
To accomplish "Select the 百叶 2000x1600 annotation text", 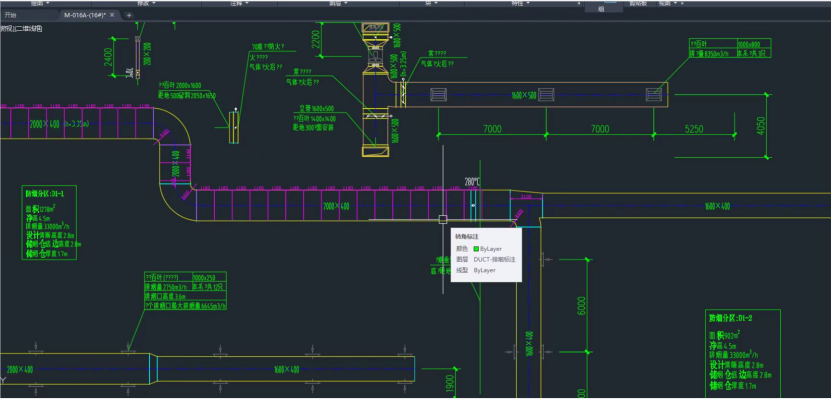I will coord(180,85).
